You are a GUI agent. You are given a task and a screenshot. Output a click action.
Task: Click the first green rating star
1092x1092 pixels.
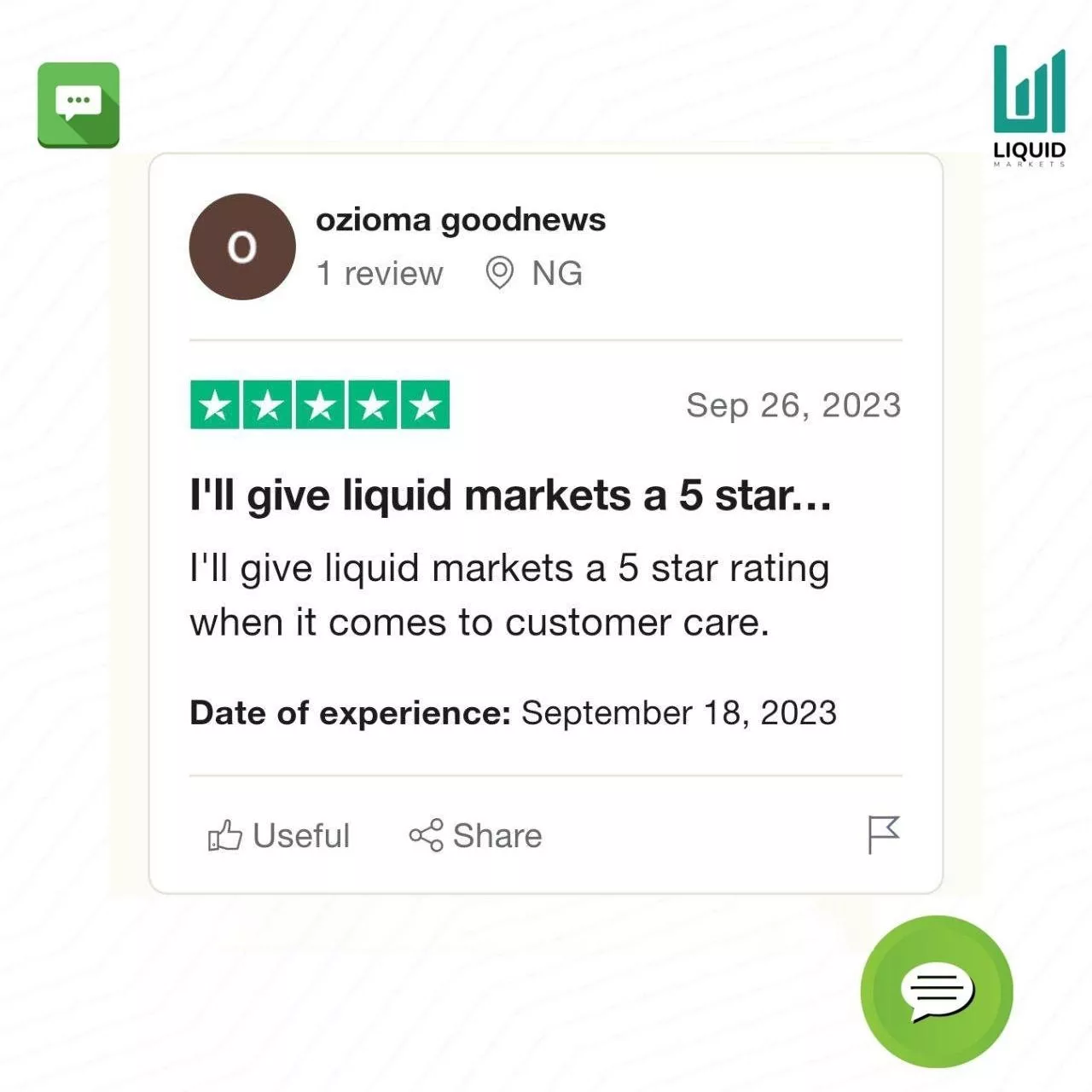[x=216, y=405]
